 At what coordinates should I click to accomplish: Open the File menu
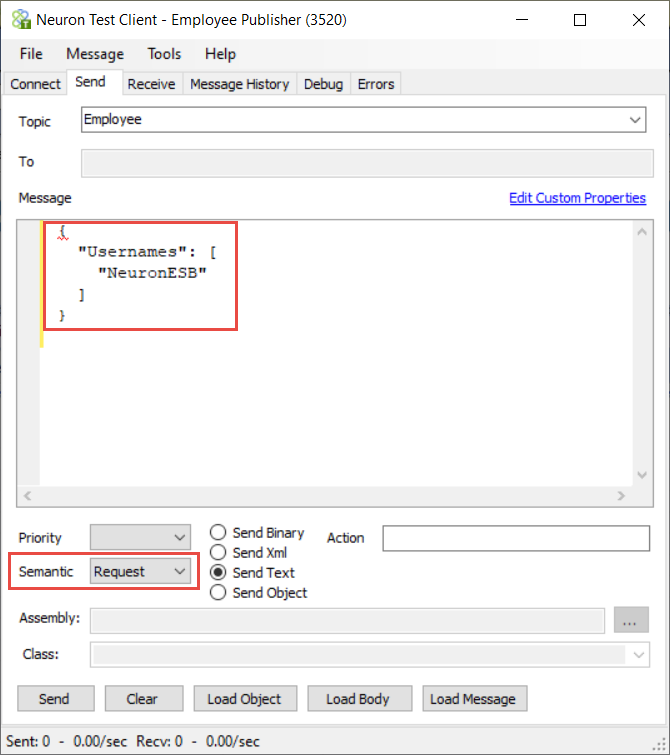pos(31,54)
